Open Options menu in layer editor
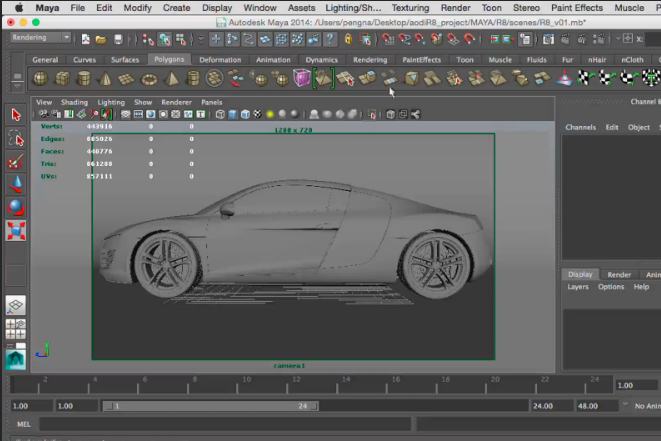This screenshot has width=661, height=441. click(611, 287)
